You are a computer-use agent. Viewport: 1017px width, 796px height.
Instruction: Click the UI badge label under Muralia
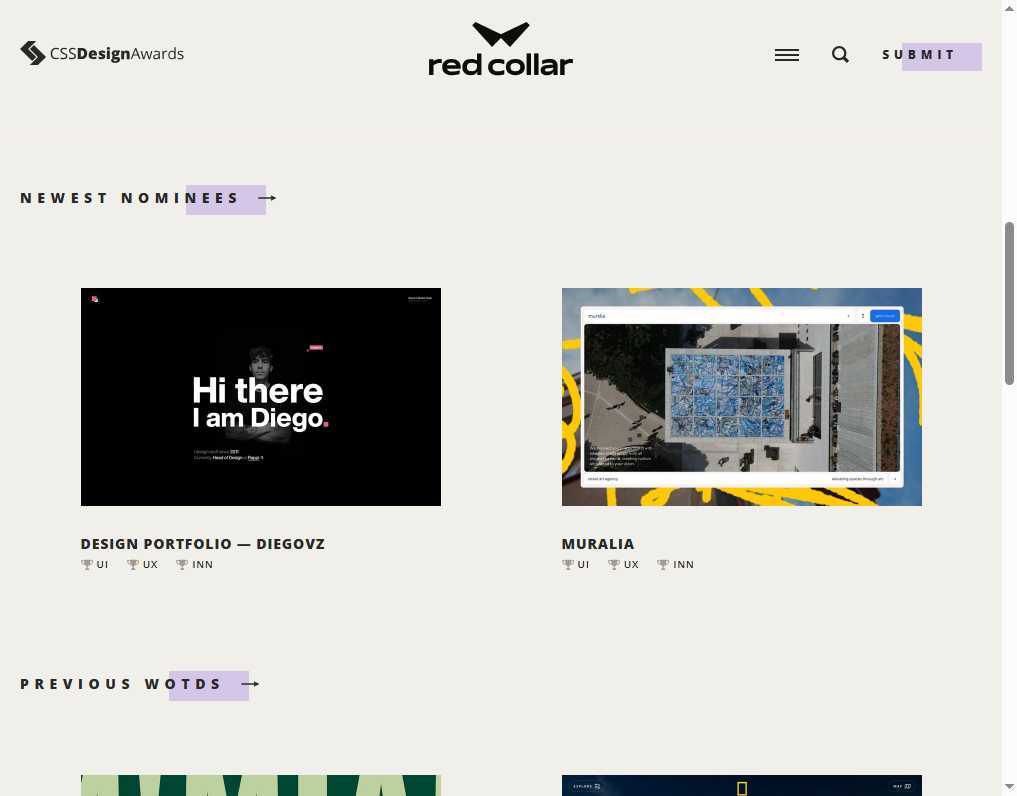(583, 564)
